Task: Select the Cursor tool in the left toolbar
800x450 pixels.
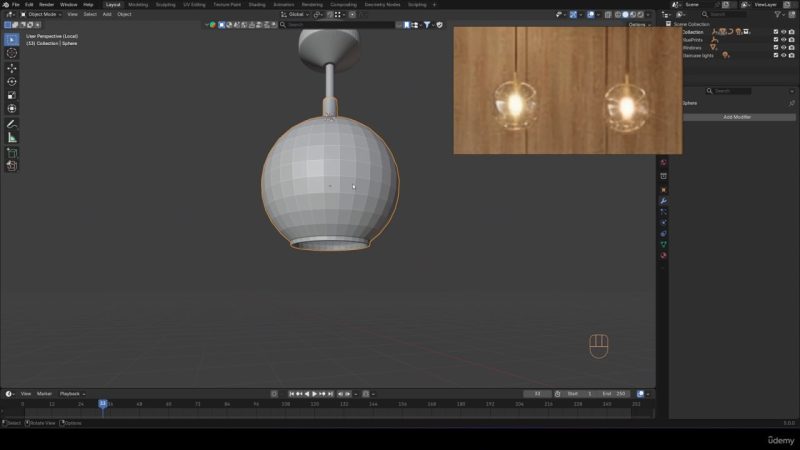Action: click(12, 53)
